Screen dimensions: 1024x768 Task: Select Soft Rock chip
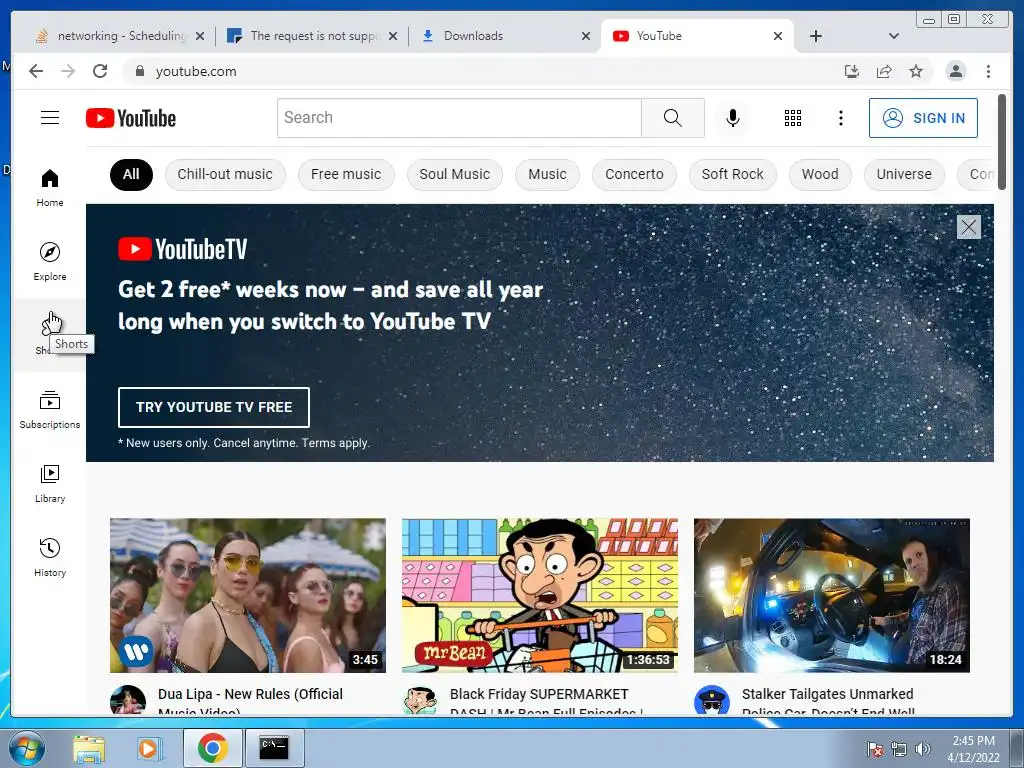pos(732,174)
